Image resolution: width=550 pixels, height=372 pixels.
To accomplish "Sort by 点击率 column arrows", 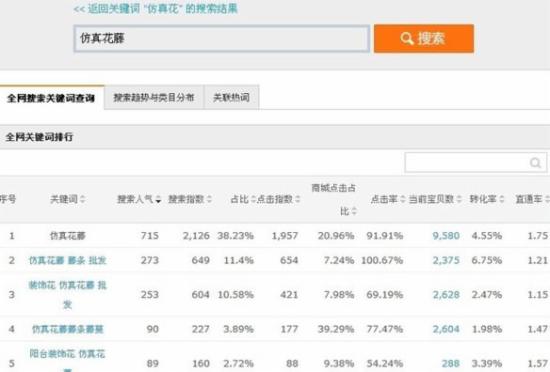I will point(403,199).
